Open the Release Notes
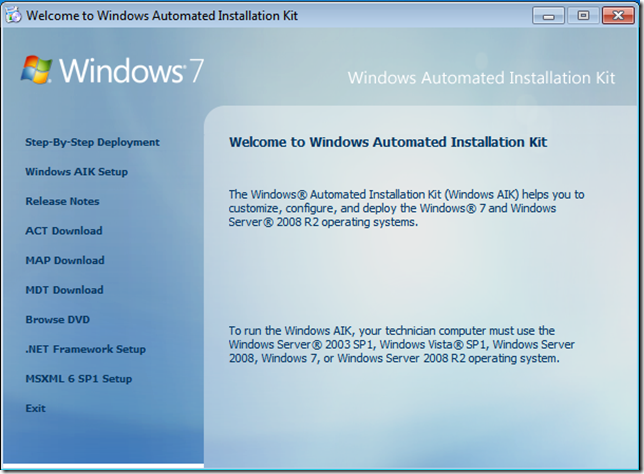644x474 pixels. [62, 201]
